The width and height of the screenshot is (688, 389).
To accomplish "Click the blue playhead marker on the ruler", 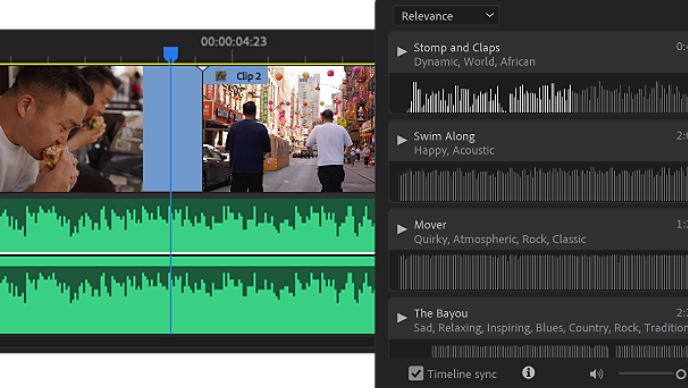I will [171, 54].
